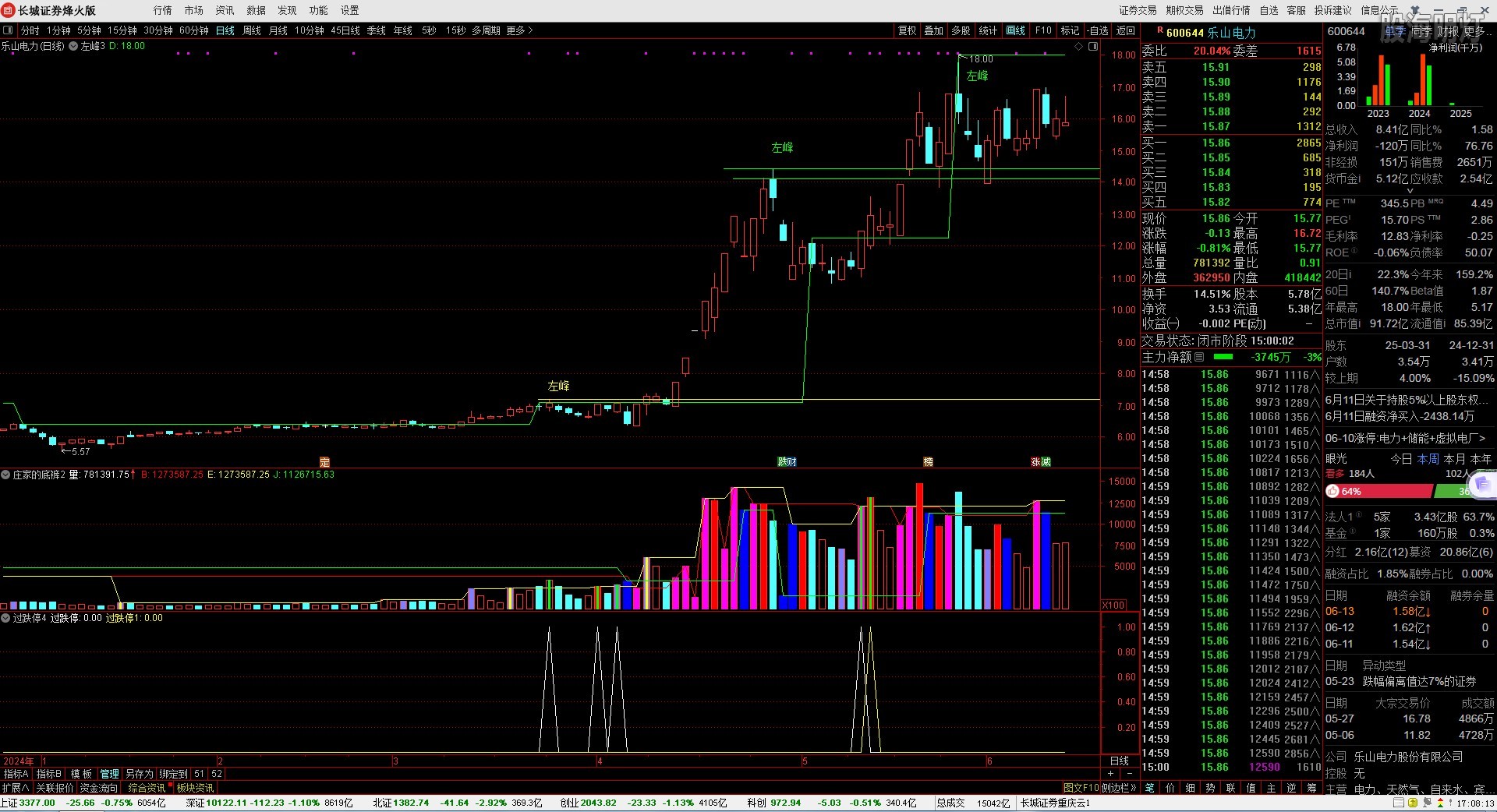Click the 榜 event marker on the chart
Image resolution: width=1497 pixels, height=812 pixels.
pyautogui.click(x=928, y=462)
